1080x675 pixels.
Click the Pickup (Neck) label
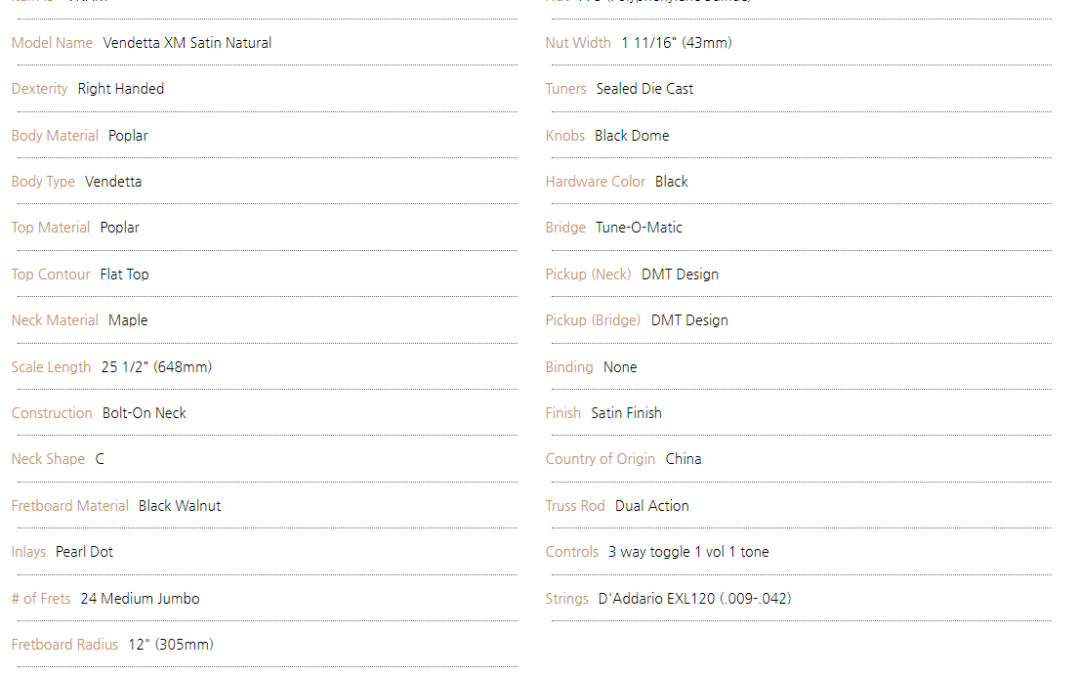click(588, 274)
